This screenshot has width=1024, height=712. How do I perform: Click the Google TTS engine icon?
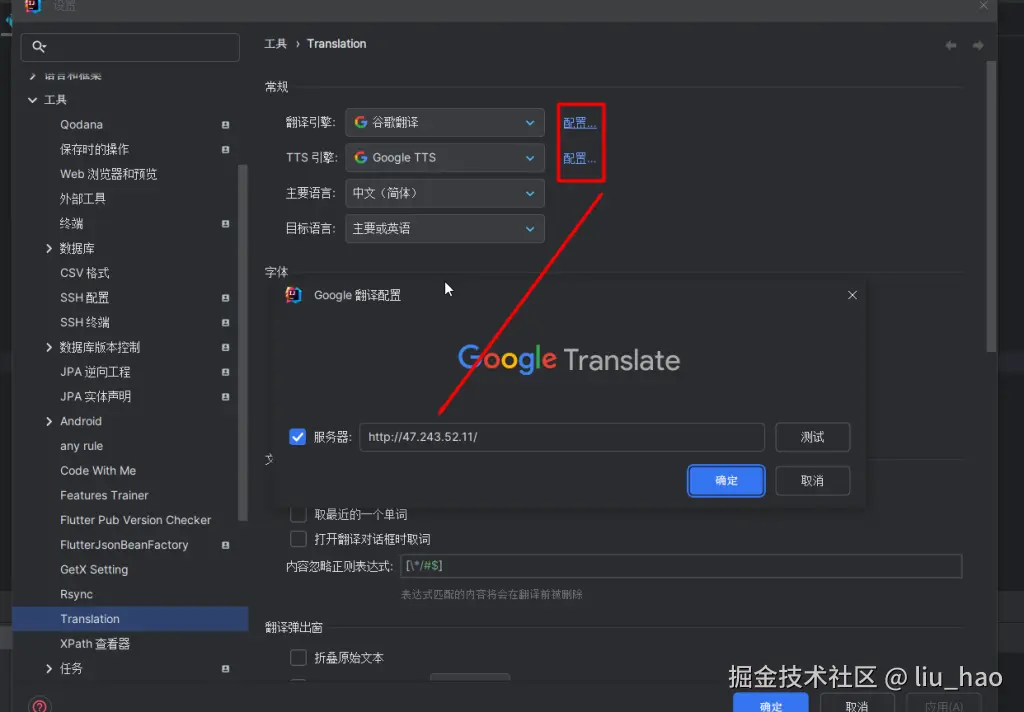[360, 157]
